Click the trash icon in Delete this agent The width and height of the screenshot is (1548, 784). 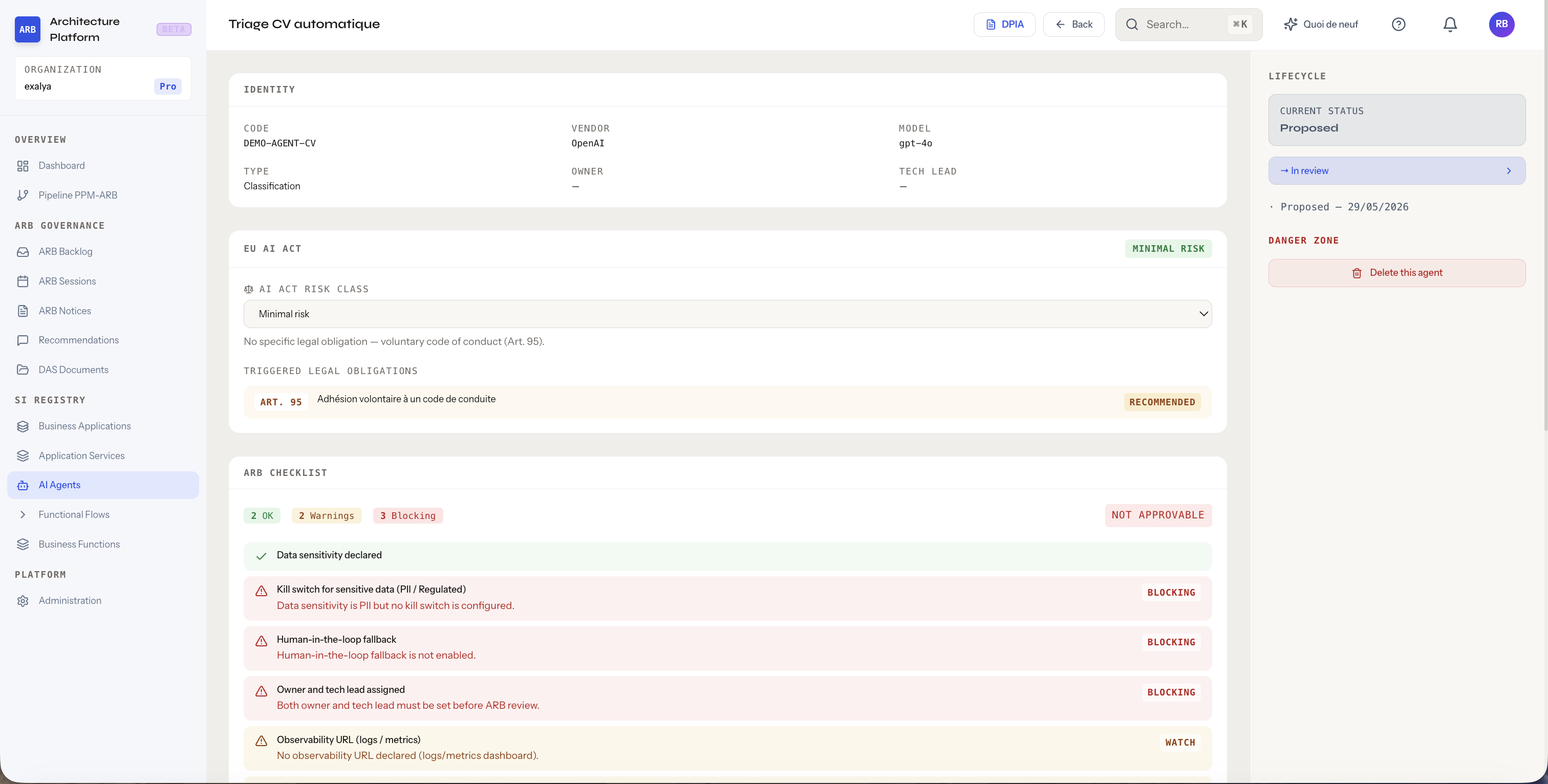tap(1357, 273)
